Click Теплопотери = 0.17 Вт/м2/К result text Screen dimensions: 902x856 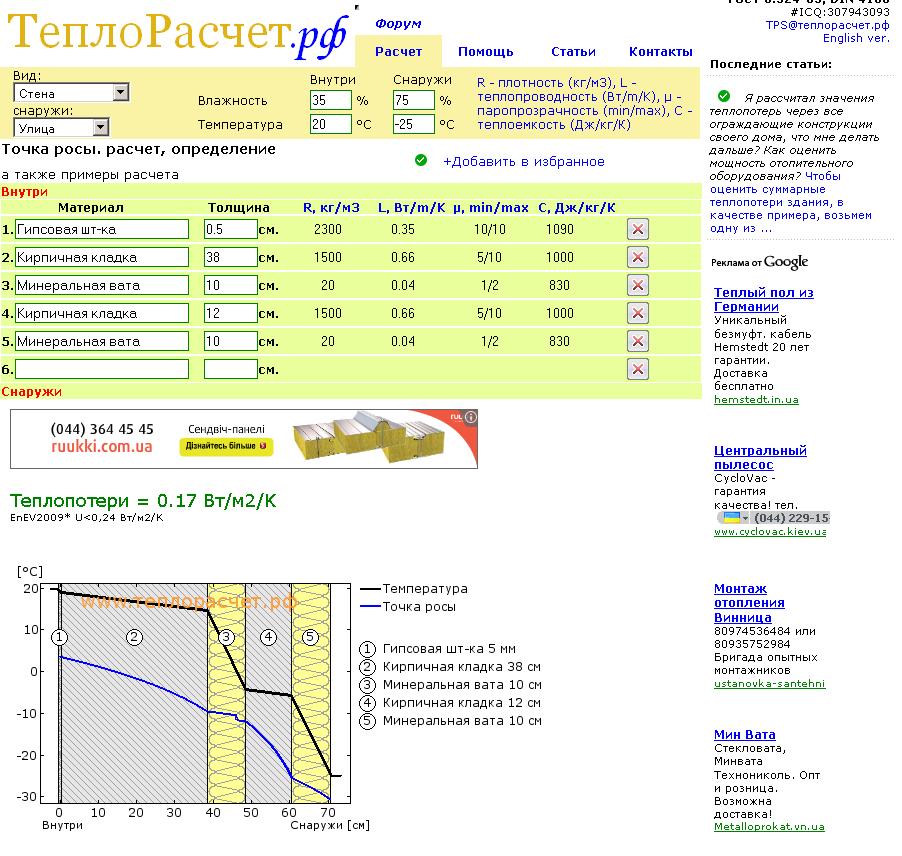click(143, 500)
